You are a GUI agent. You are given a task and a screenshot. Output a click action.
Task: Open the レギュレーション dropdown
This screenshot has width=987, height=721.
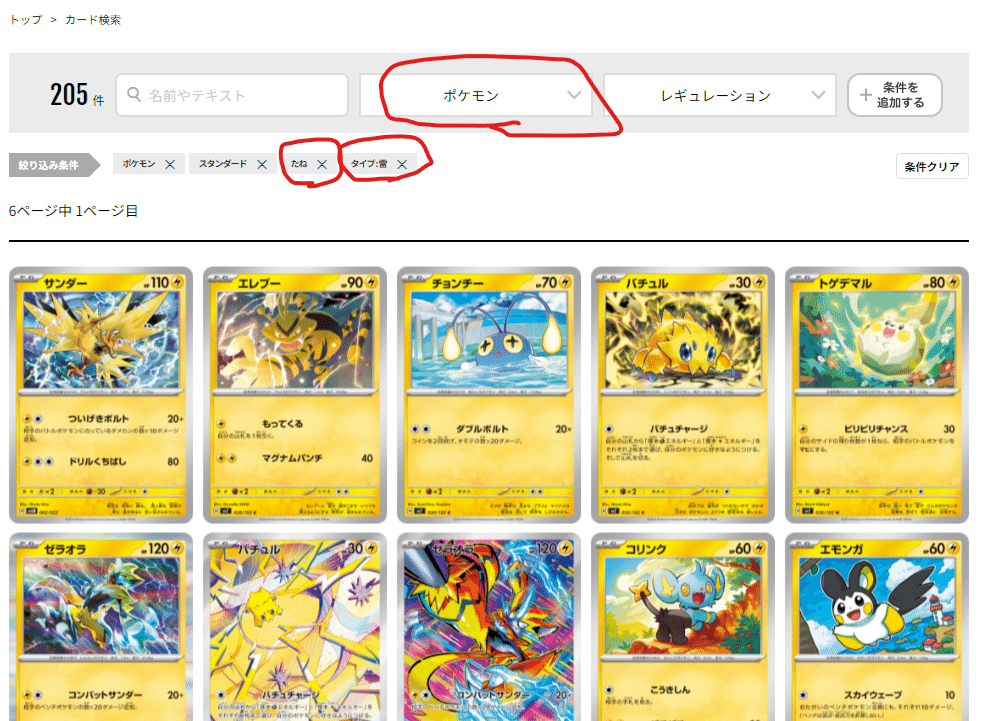click(719, 95)
